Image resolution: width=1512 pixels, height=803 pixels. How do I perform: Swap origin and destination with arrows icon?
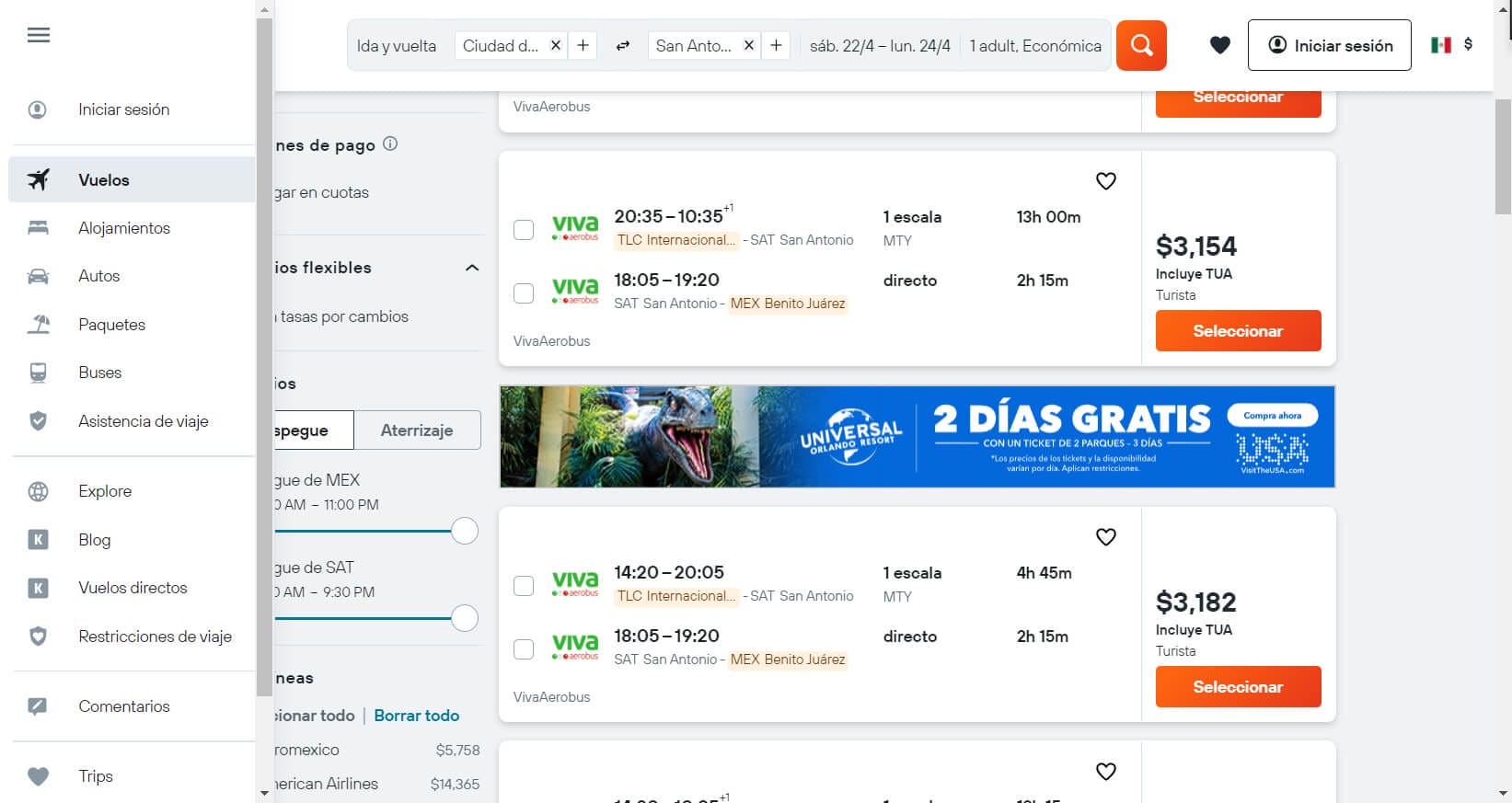coord(623,46)
